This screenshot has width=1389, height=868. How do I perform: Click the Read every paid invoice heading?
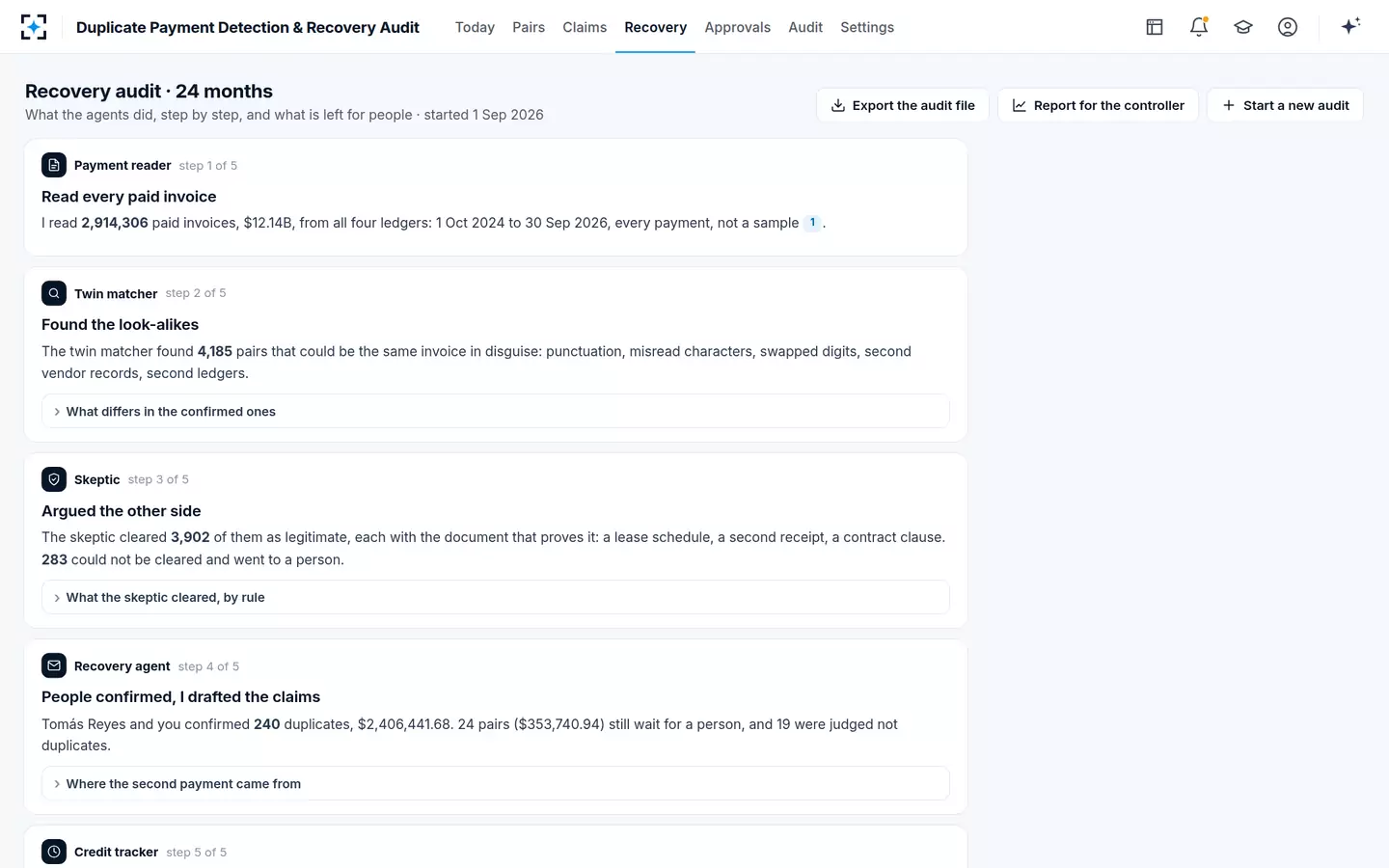tap(129, 197)
